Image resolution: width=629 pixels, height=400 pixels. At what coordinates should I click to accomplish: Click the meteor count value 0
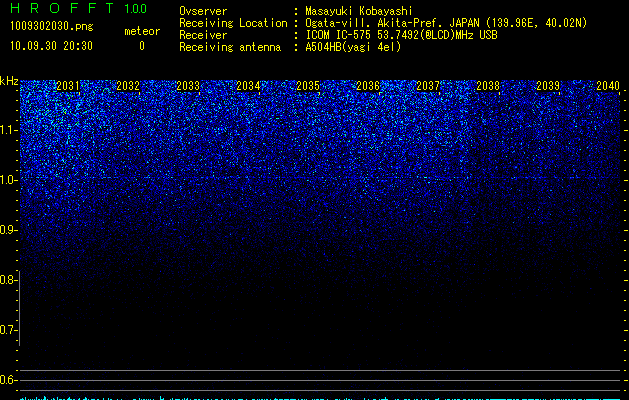click(142, 46)
